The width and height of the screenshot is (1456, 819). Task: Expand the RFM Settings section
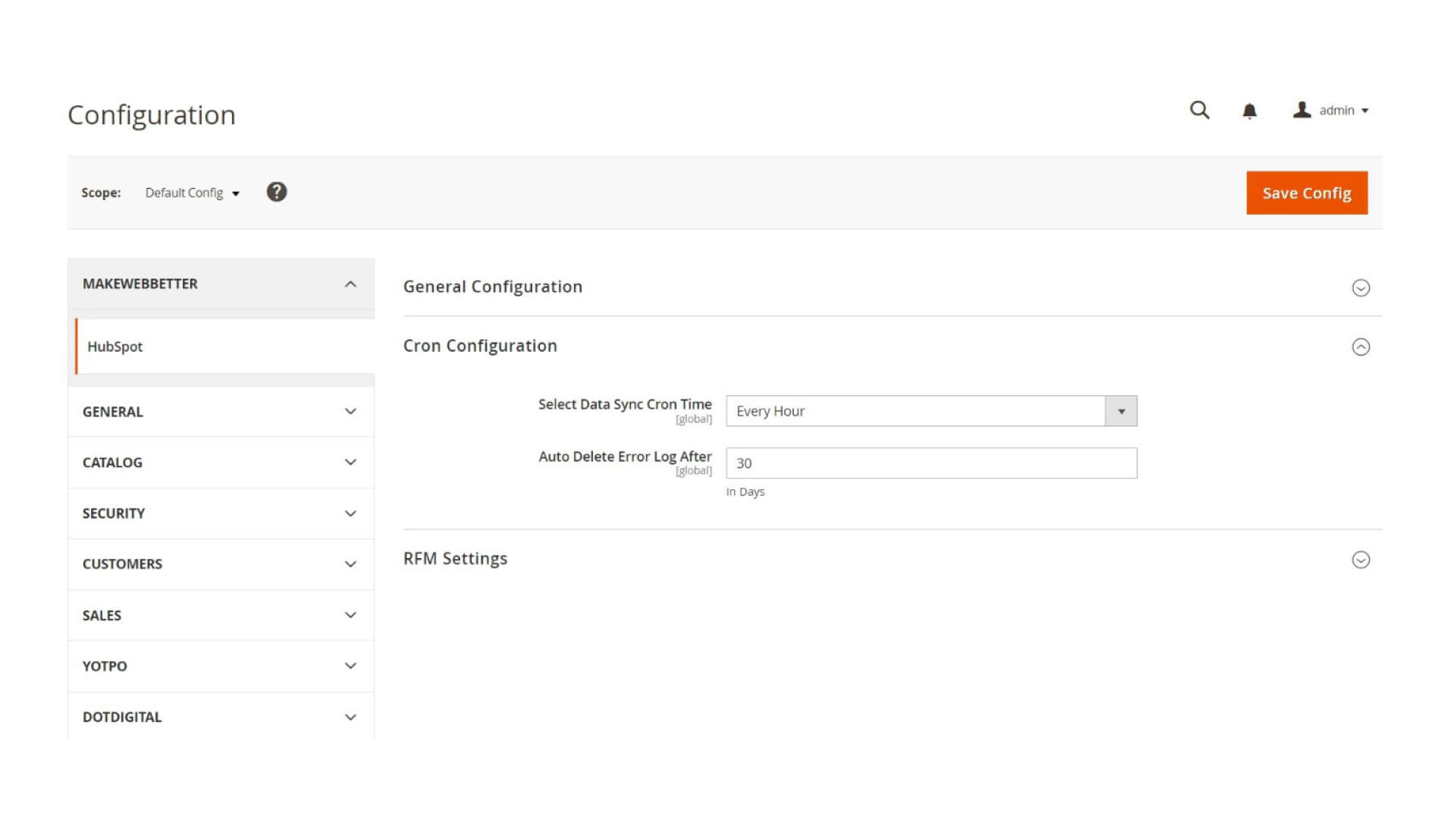1361,560
